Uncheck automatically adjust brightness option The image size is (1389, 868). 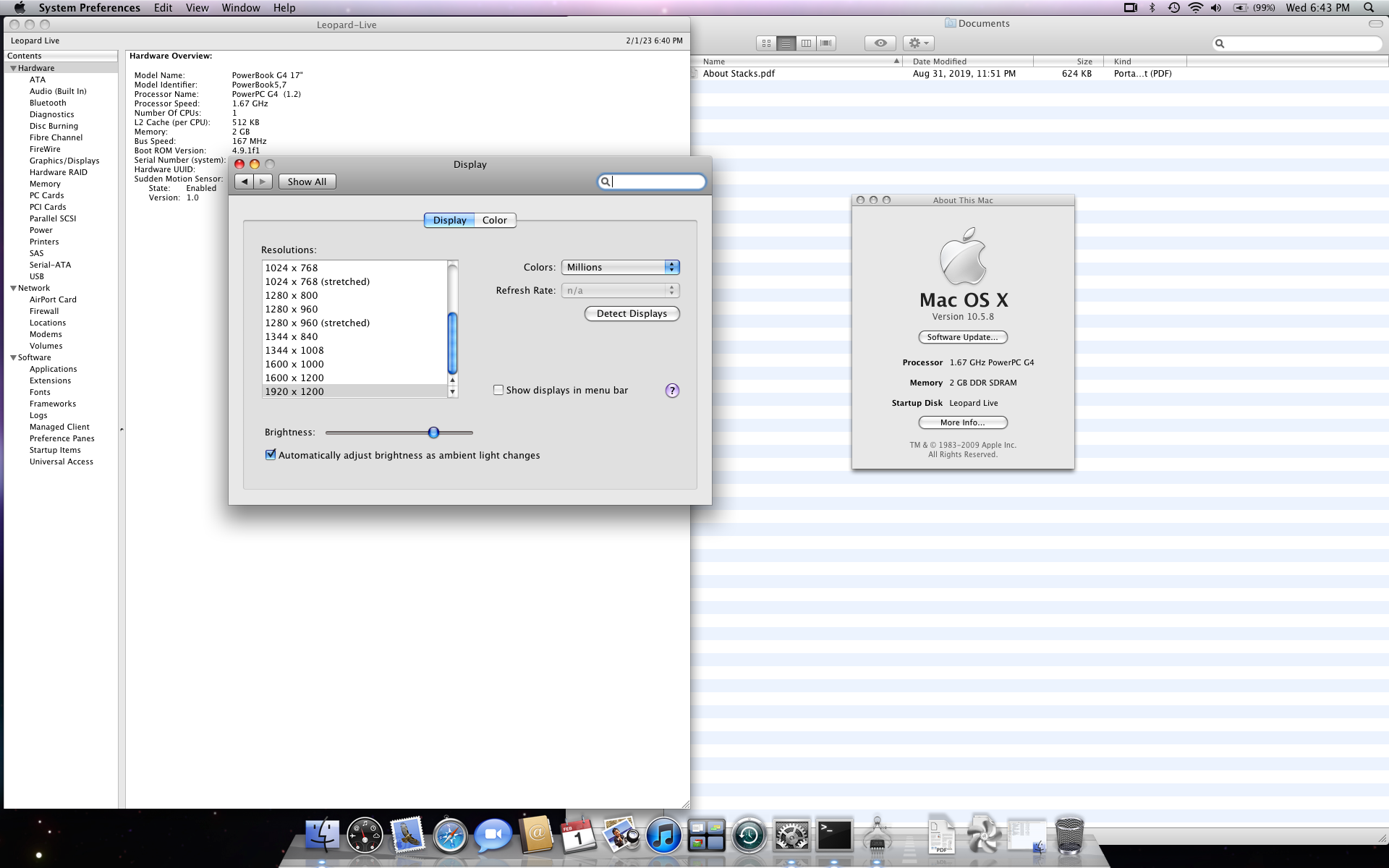click(271, 455)
